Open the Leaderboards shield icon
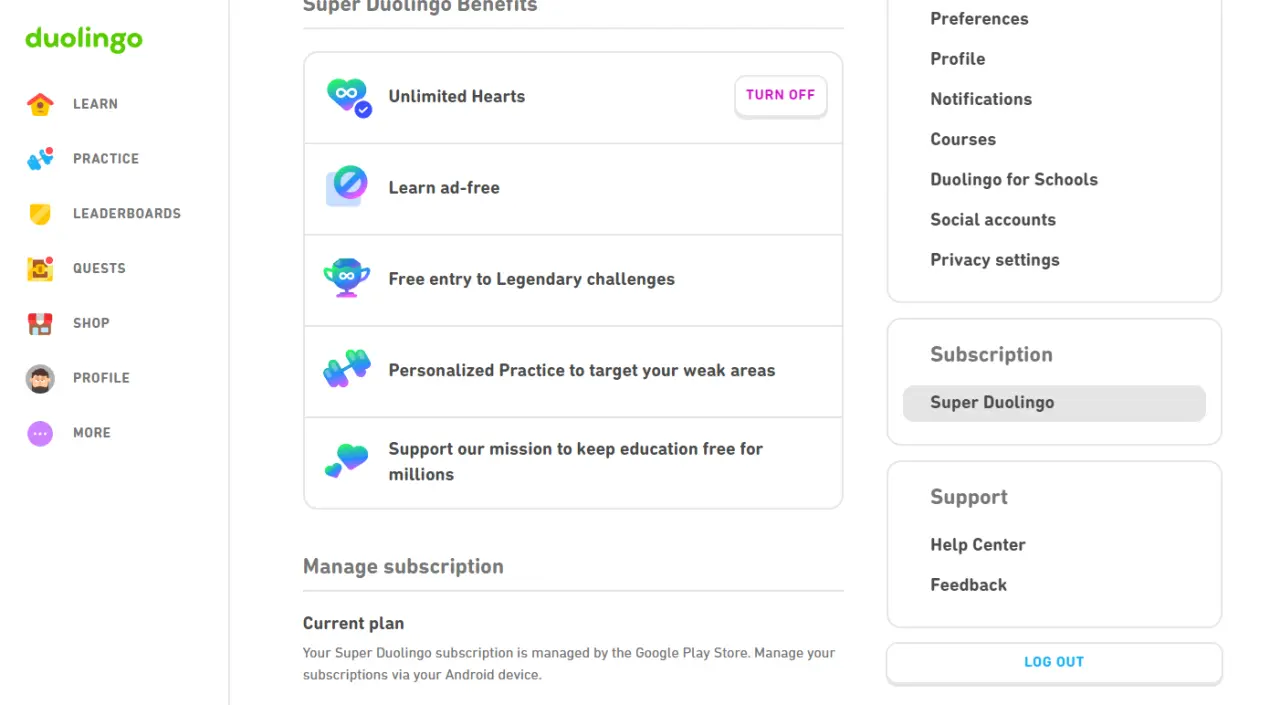Image resolution: width=1280 pixels, height=705 pixels. pos(40,214)
